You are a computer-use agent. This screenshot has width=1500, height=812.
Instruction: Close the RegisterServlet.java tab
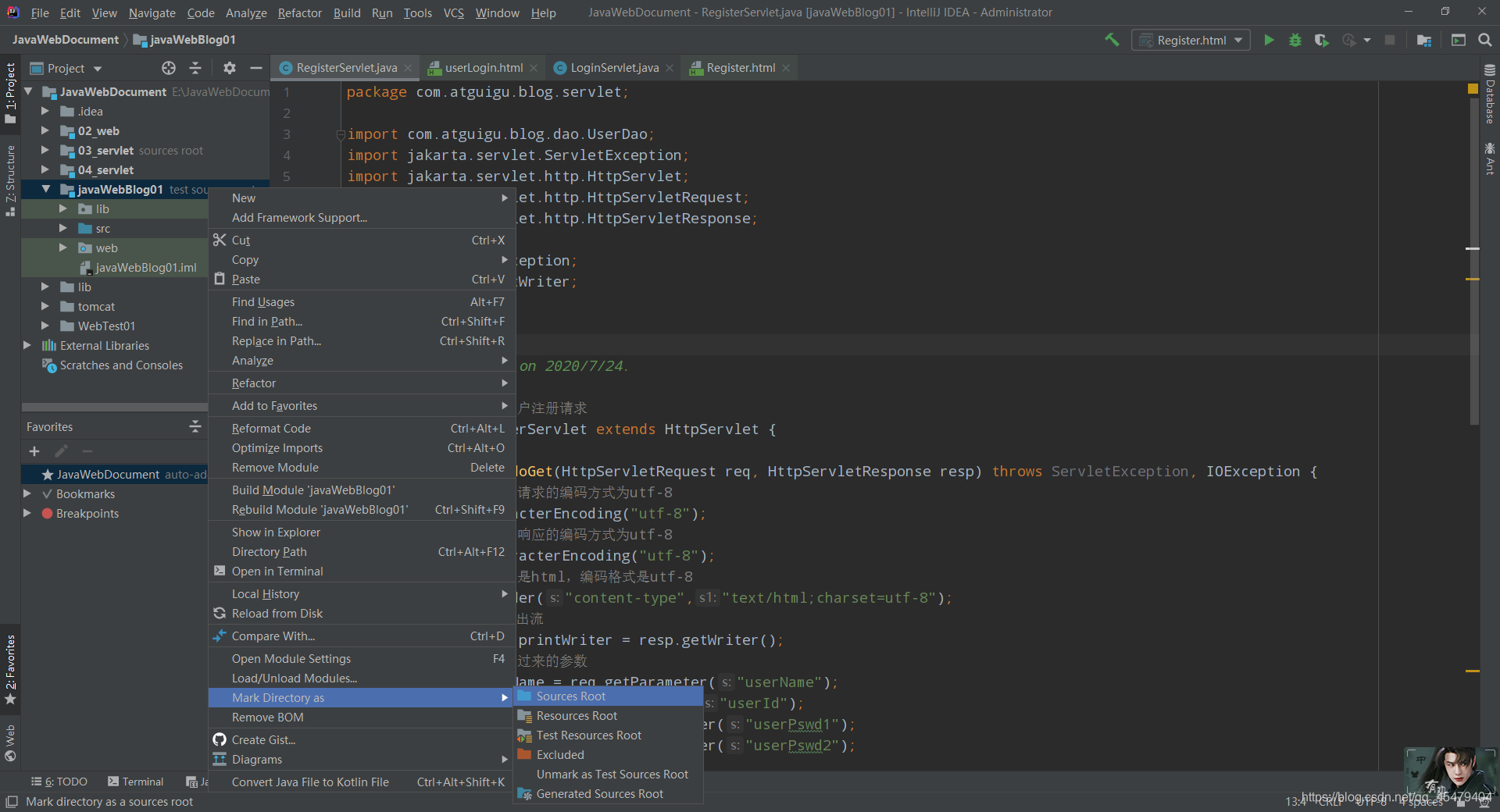click(x=408, y=68)
